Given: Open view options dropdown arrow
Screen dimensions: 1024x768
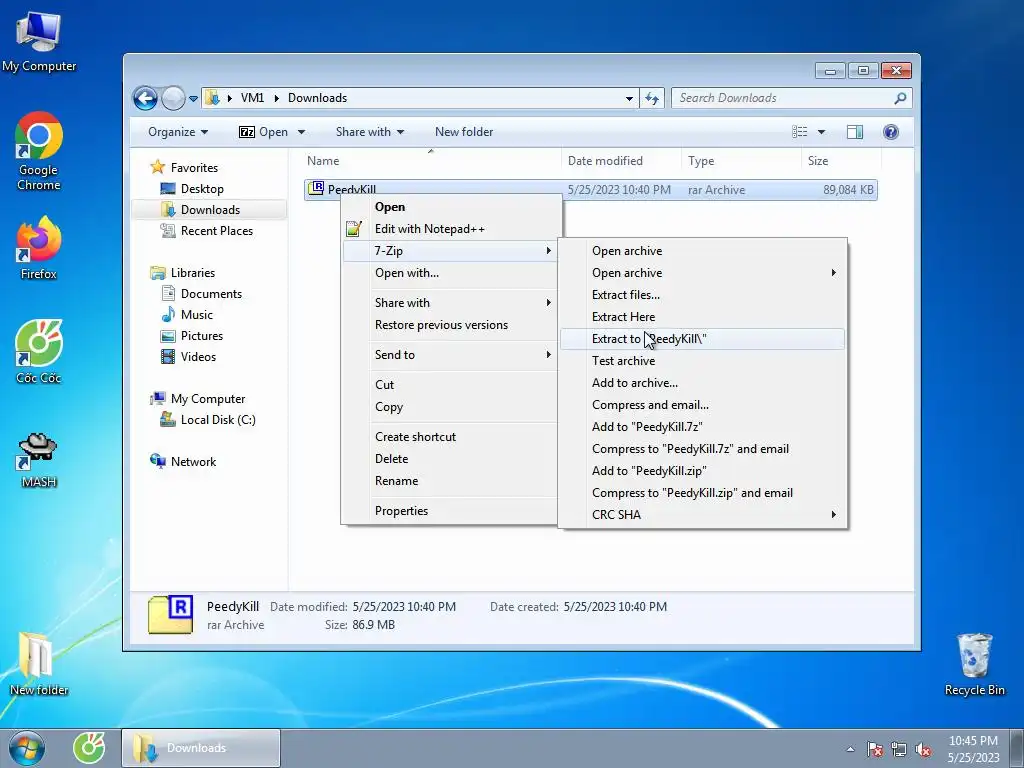Looking at the screenshot, I should [821, 132].
